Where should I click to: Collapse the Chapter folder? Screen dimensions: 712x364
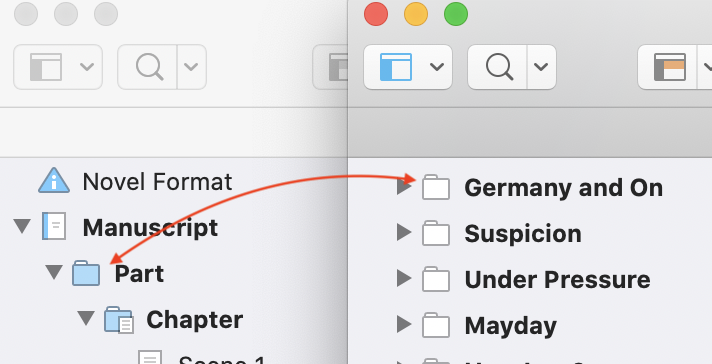click(86, 318)
